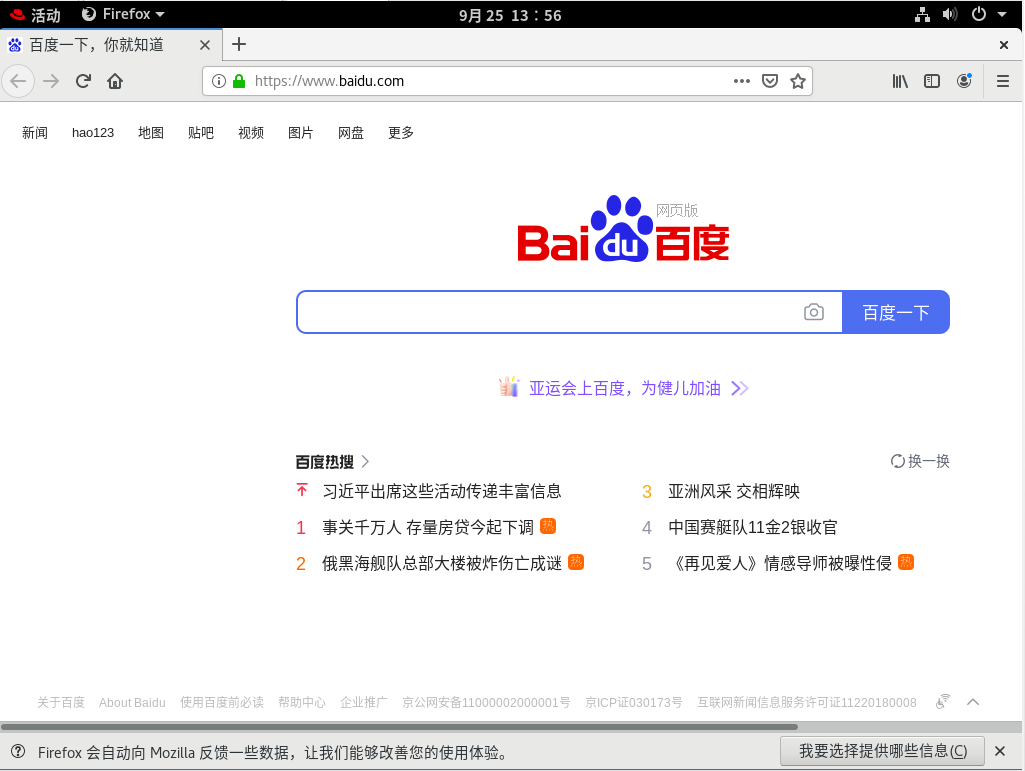Open hot search 中国赛艇队11金2银收官

[753, 527]
